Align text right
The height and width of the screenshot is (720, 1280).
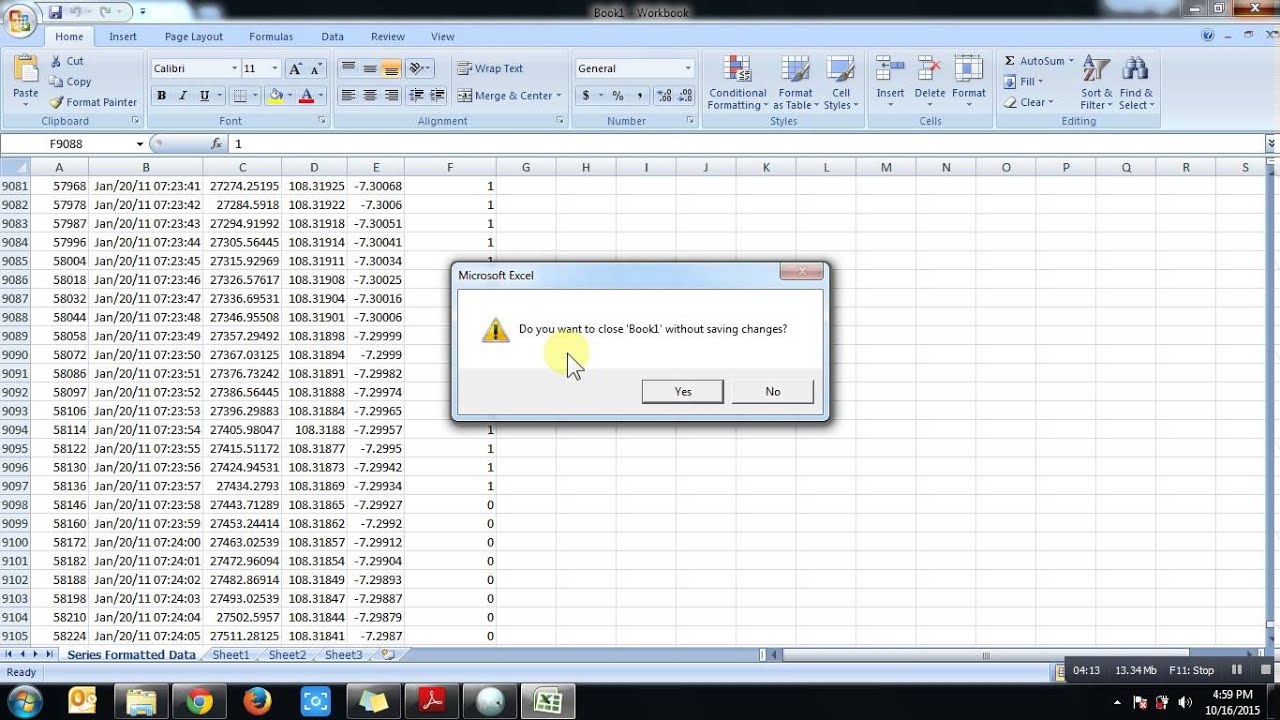(x=391, y=96)
